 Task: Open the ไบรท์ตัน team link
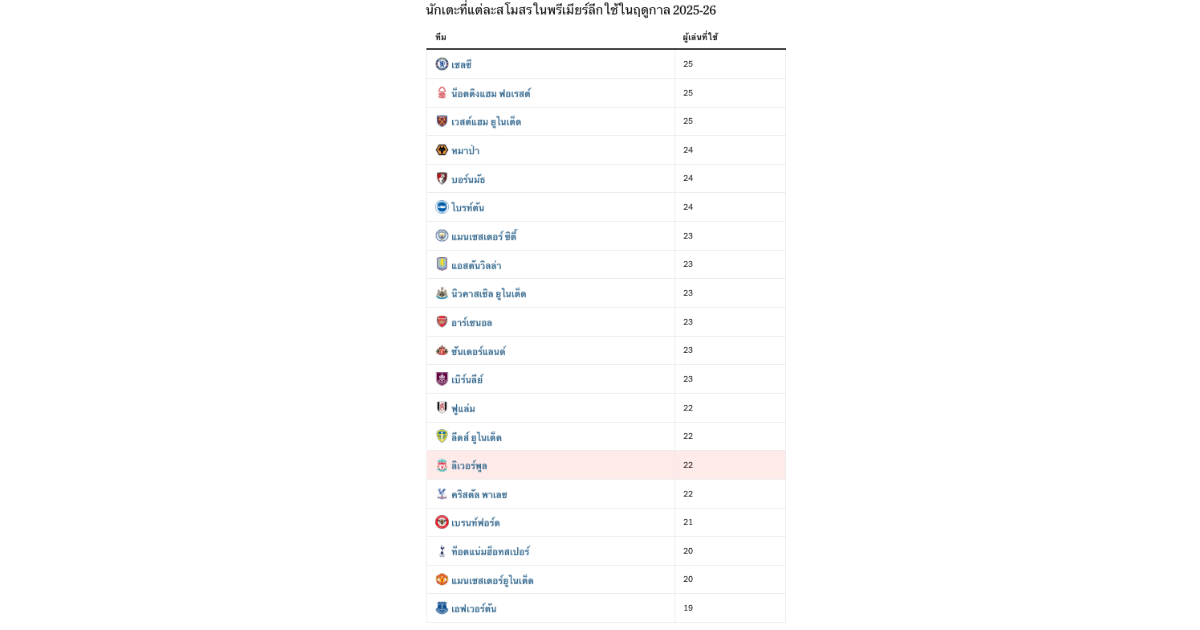tap(468, 208)
